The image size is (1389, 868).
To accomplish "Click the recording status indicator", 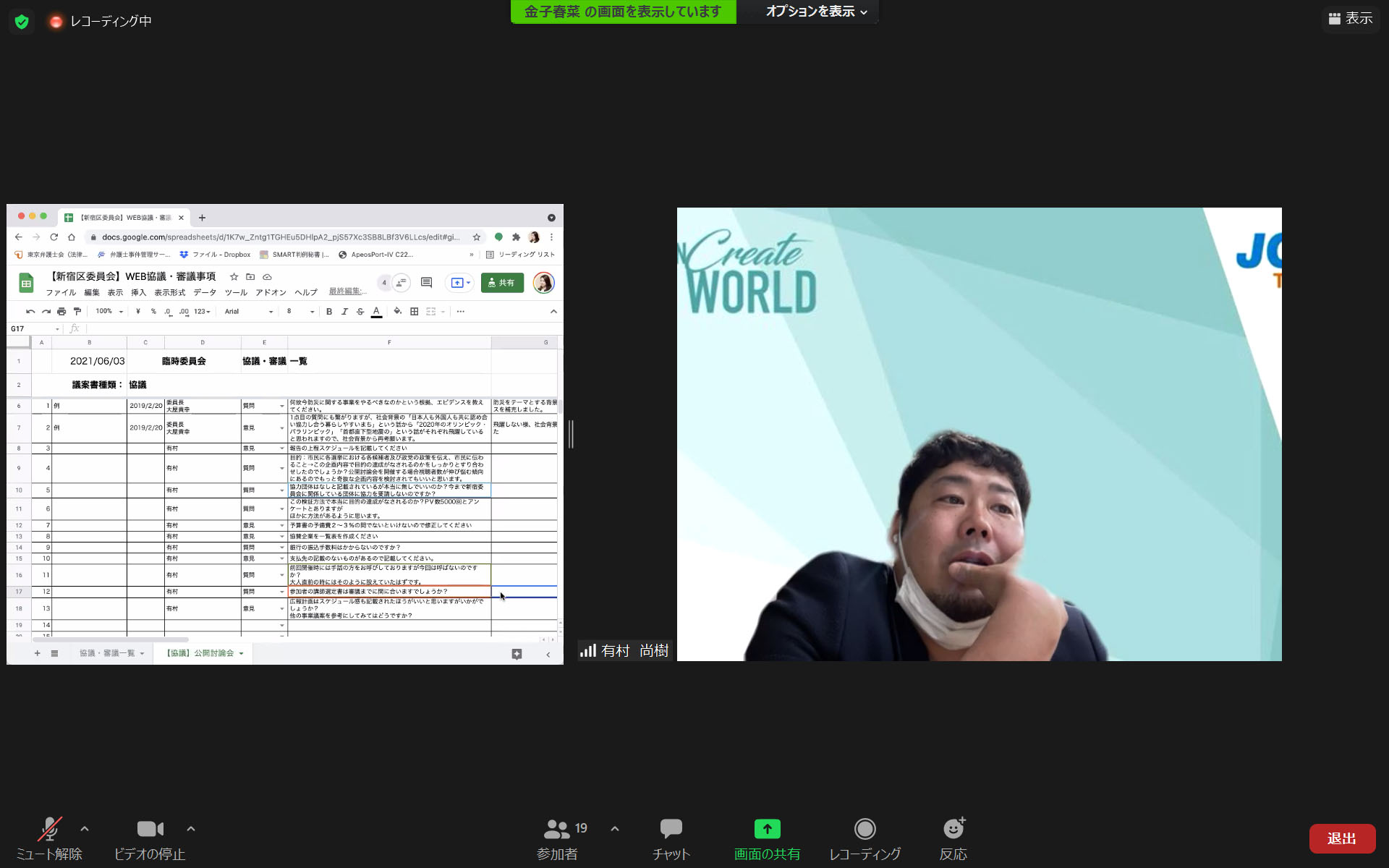I will click(101, 22).
